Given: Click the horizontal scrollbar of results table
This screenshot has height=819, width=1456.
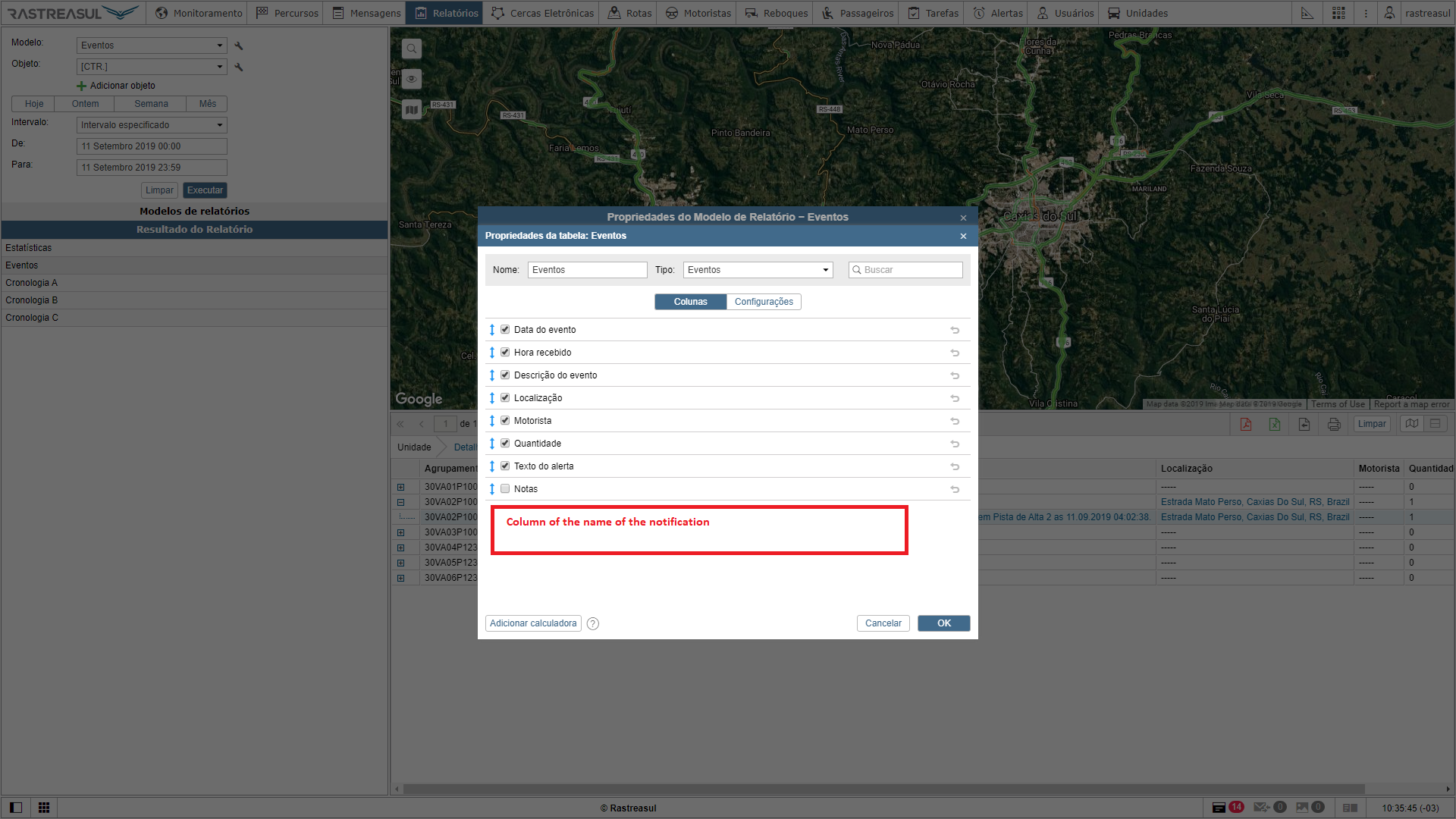Looking at the screenshot, I should (x=883, y=789).
